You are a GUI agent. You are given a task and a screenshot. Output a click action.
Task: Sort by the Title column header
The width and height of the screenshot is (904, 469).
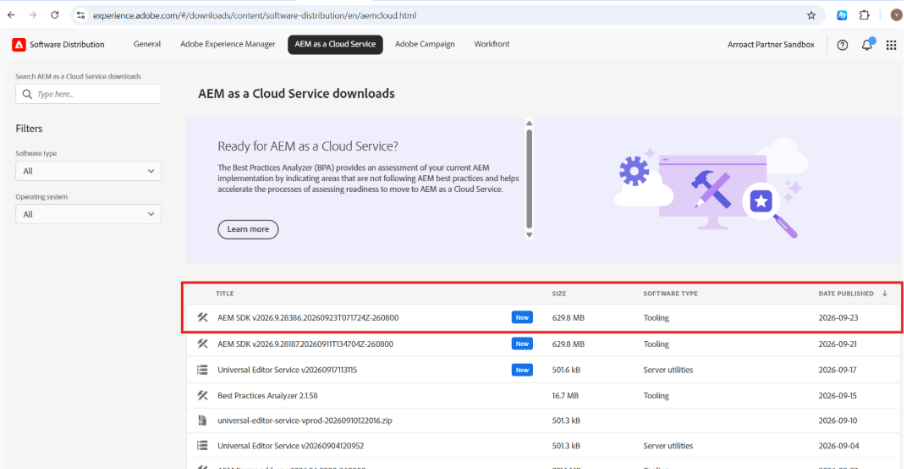coord(225,294)
